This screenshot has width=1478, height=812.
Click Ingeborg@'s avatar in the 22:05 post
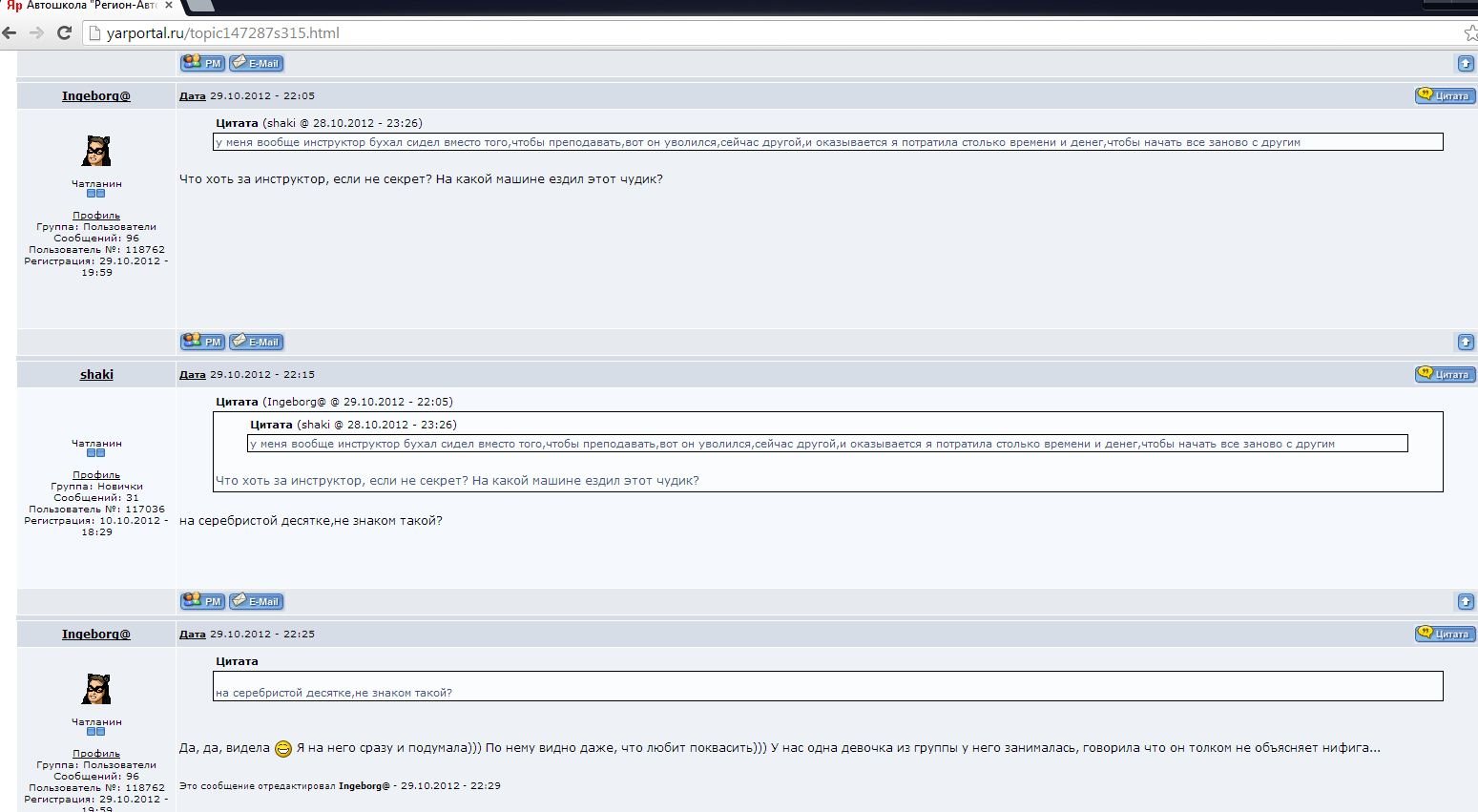96,151
